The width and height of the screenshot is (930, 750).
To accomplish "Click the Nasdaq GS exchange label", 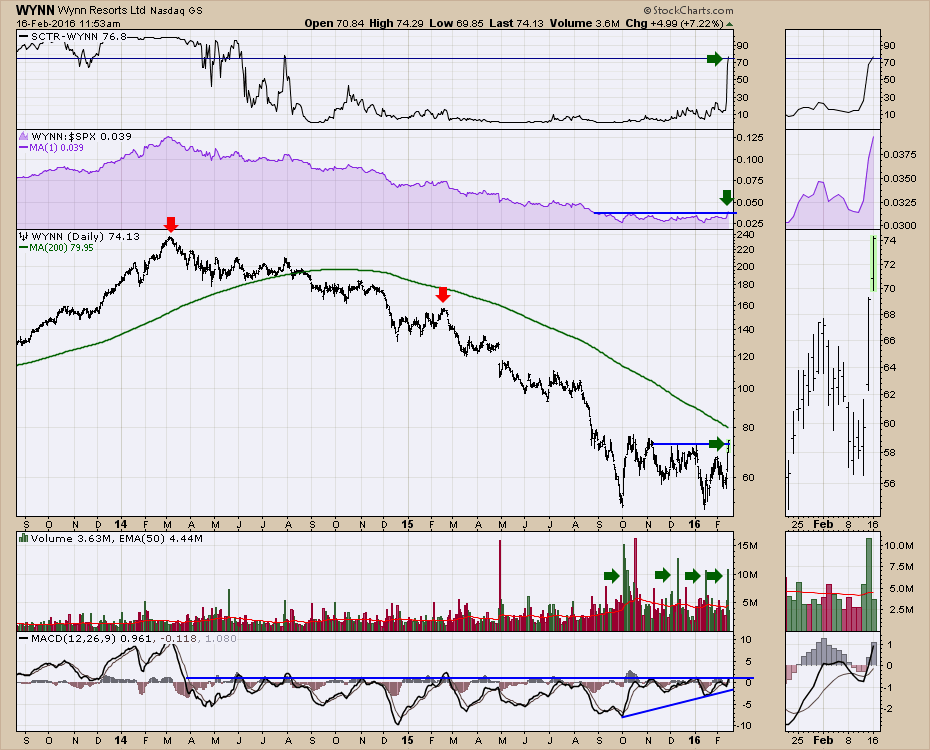I will [x=176, y=11].
